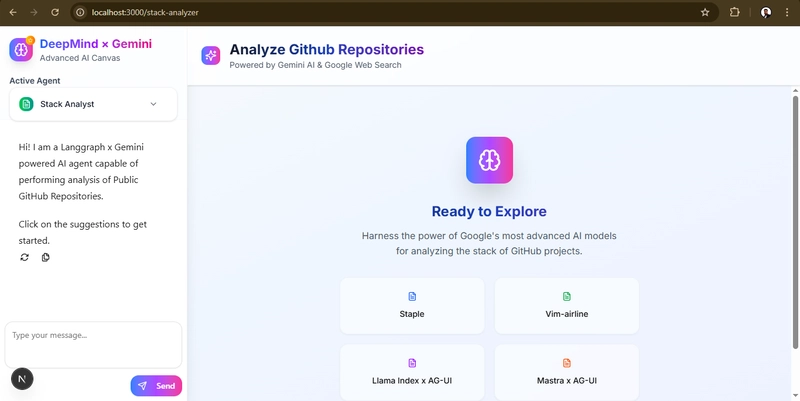Click the Harness the power of Google's text
This screenshot has height=401, width=800.
pyautogui.click(x=489, y=244)
